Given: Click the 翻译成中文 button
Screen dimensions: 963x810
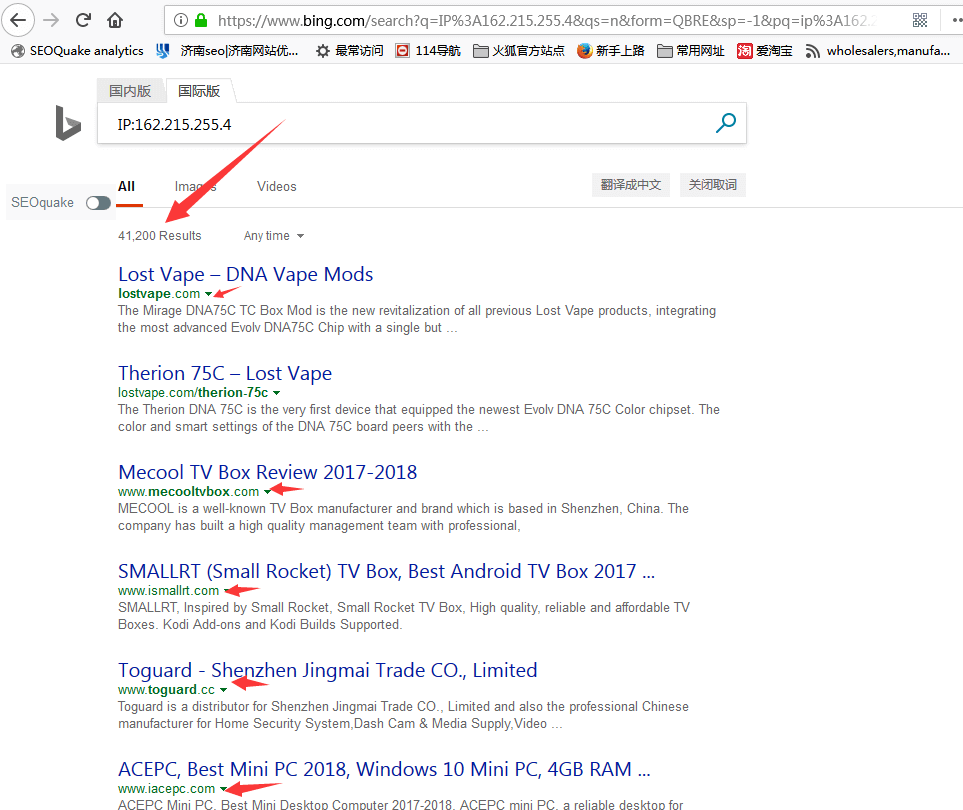Looking at the screenshot, I should 631,185.
